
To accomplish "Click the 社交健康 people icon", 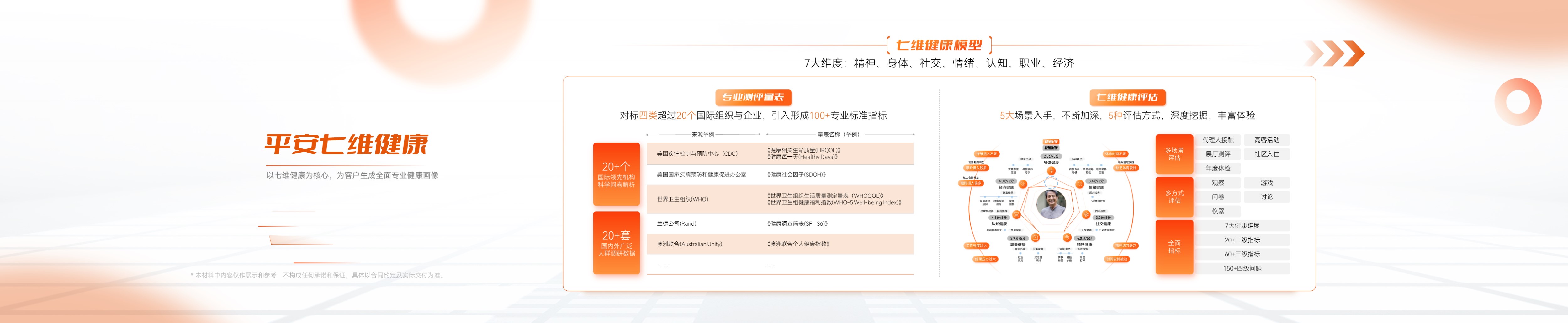I will point(1086,214).
